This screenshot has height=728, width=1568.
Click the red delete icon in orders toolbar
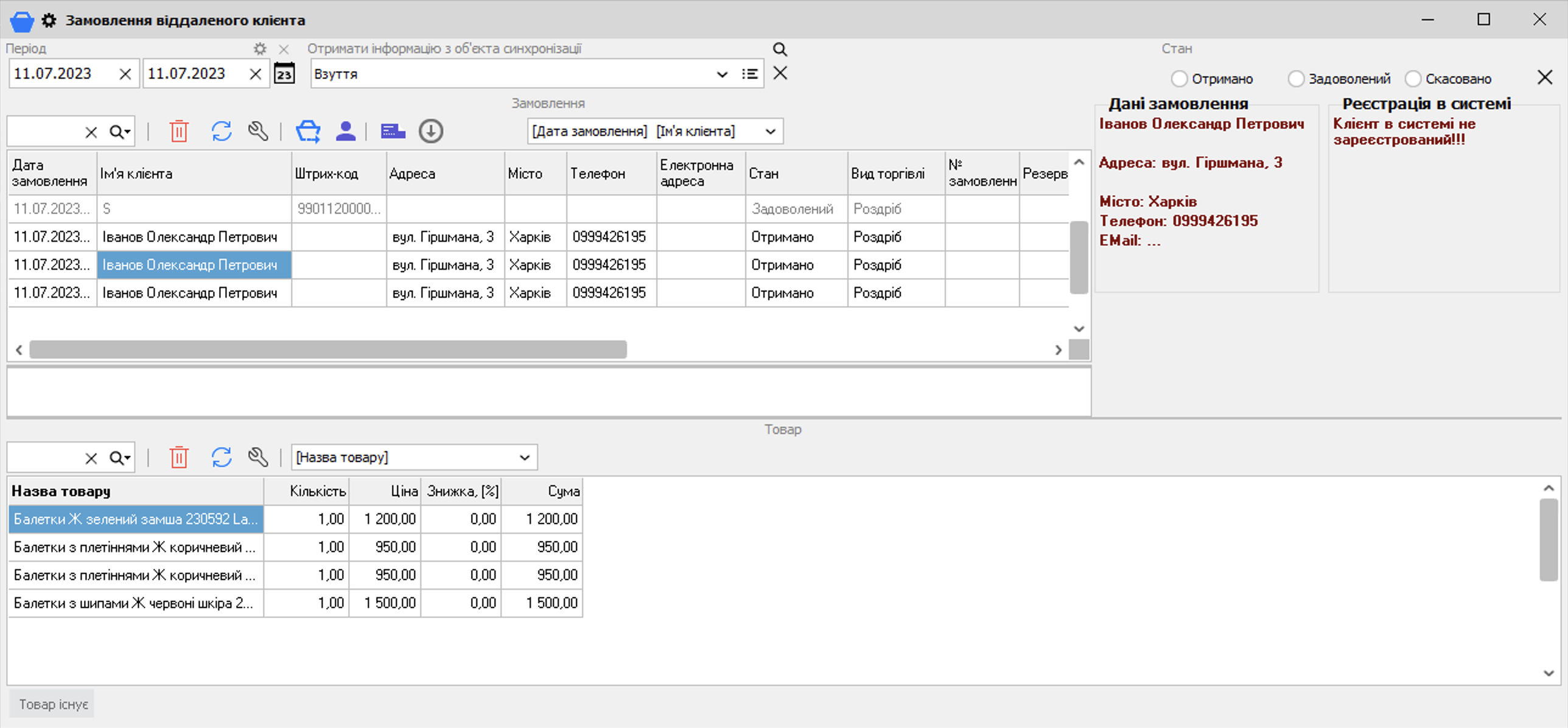tap(178, 131)
